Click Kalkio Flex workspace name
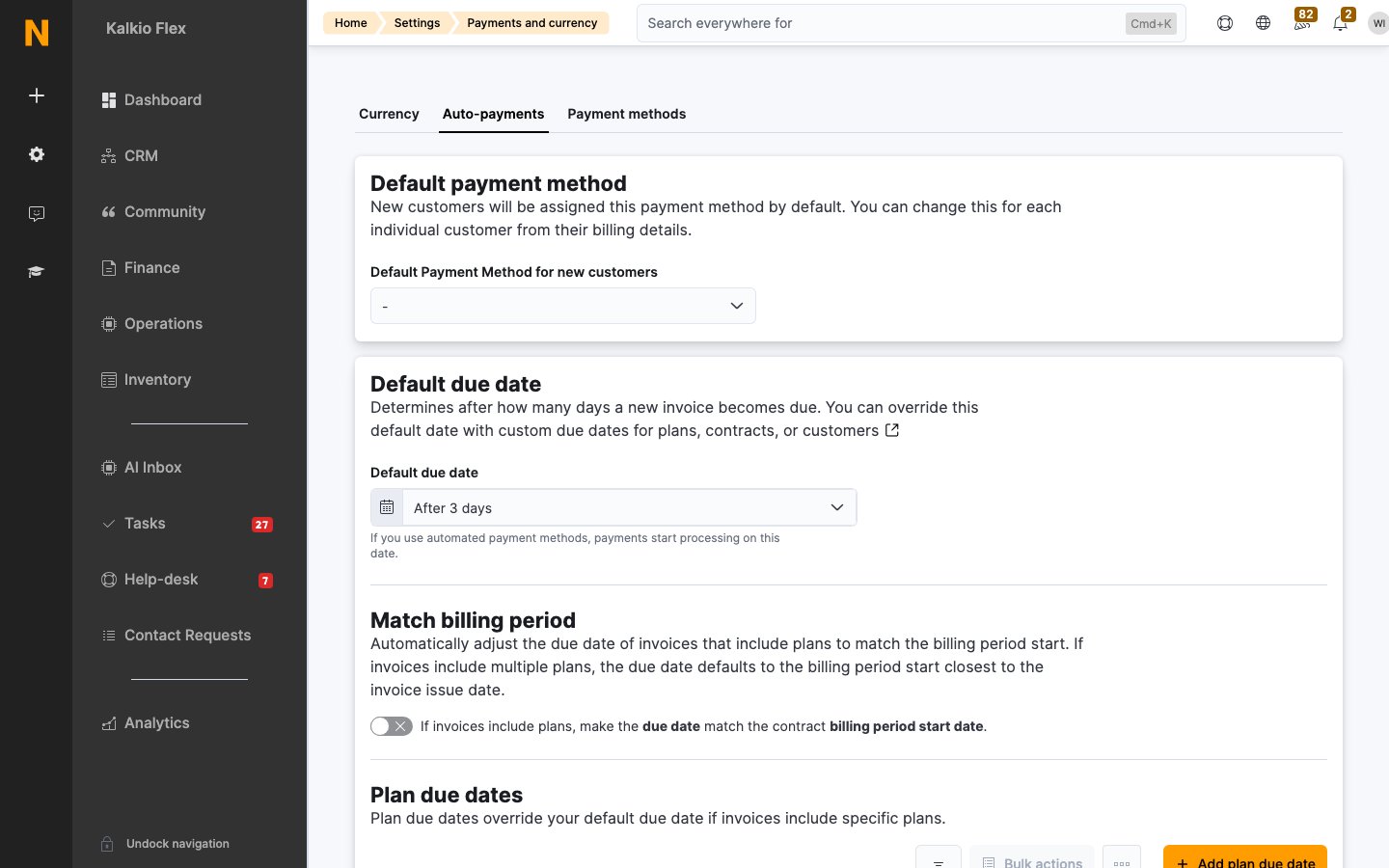 click(146, 29)
